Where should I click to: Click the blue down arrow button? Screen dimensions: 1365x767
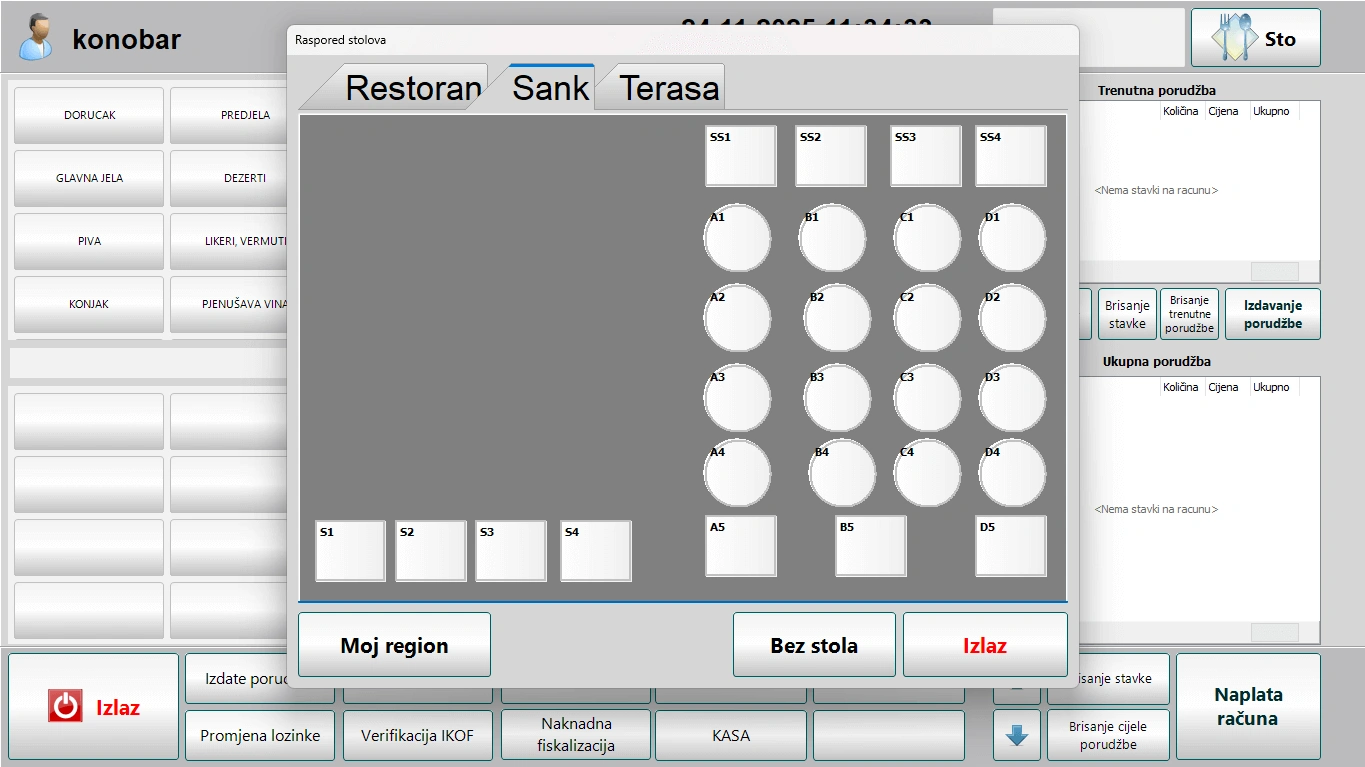[x=1017, y=736]
